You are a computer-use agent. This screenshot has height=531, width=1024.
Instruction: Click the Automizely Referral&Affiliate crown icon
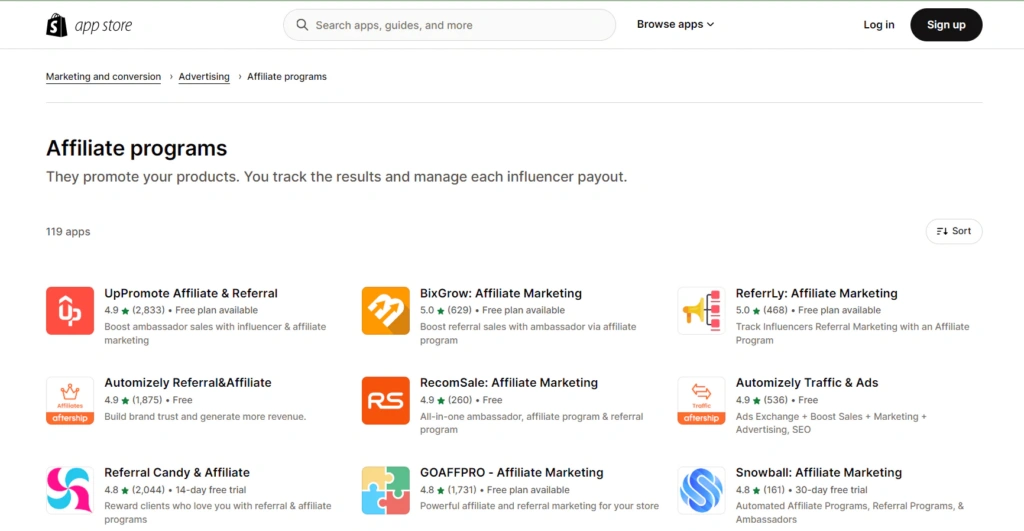pos(70,400)
